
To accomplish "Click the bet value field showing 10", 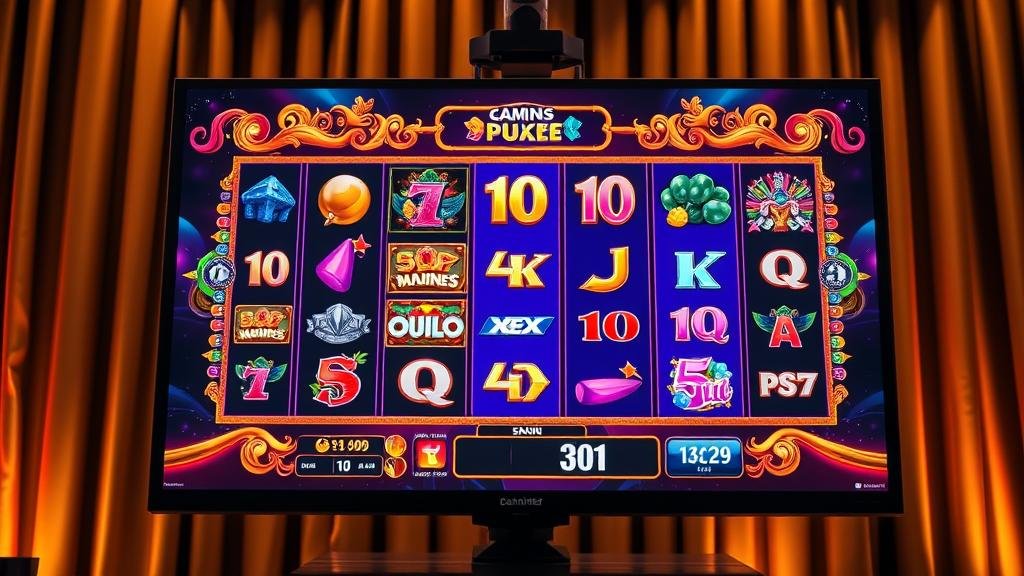I will click(339, 466).
